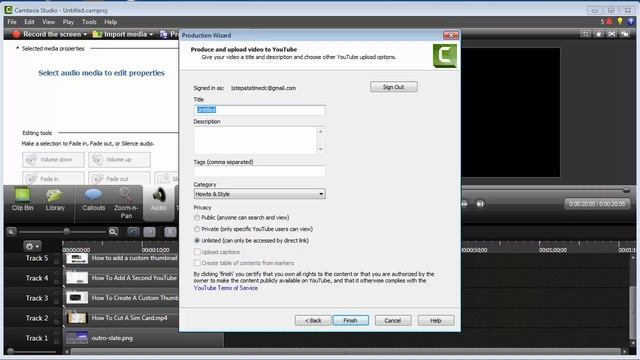Open Record the screen dropdown arrow
Screen dimensions: 640x360
coord(85,34)
